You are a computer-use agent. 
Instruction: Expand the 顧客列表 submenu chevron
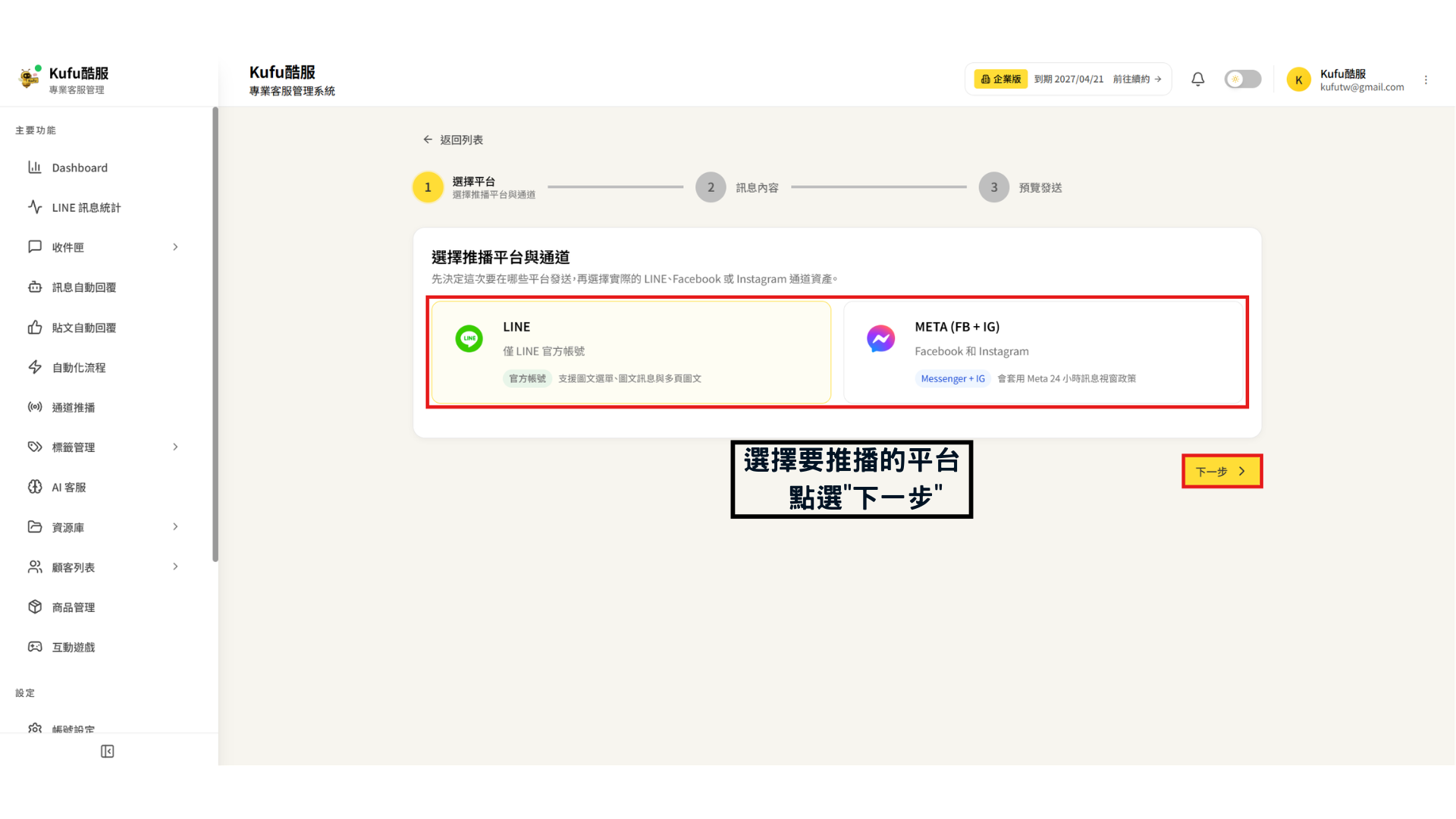pos(175,566)
